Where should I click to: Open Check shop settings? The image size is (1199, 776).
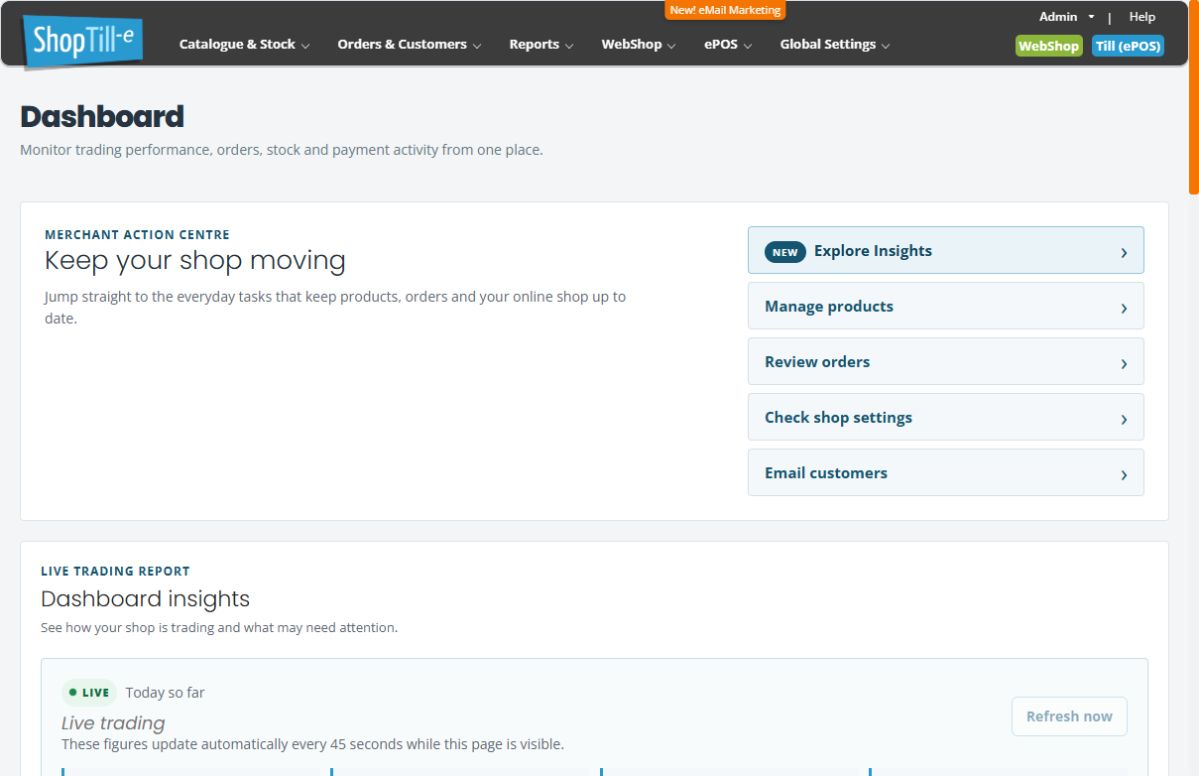click(945, 417)
